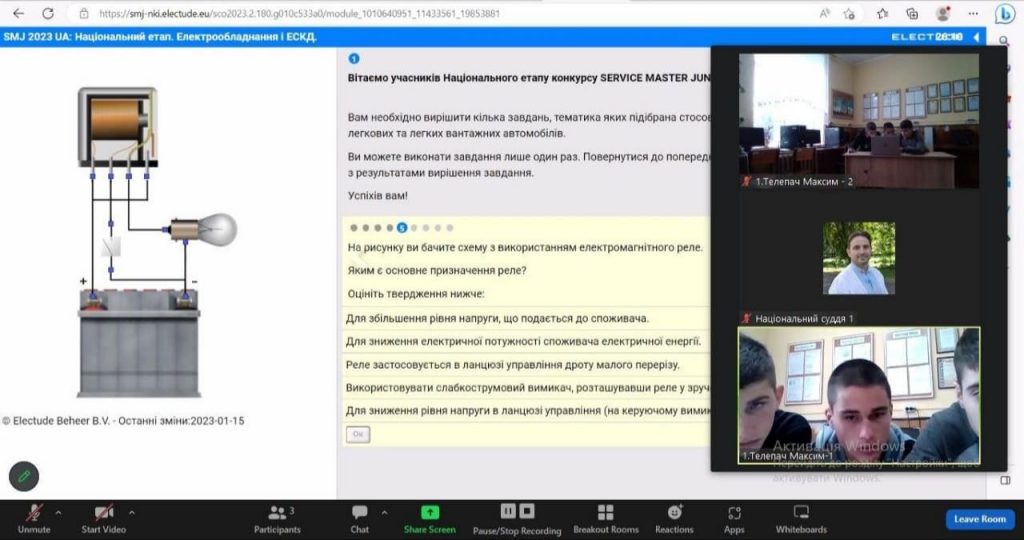The width and height of the screenshot is (1024, 540).
Task: Select the 'Національний суддя 1' participant tile
Action: click(859, 258)
